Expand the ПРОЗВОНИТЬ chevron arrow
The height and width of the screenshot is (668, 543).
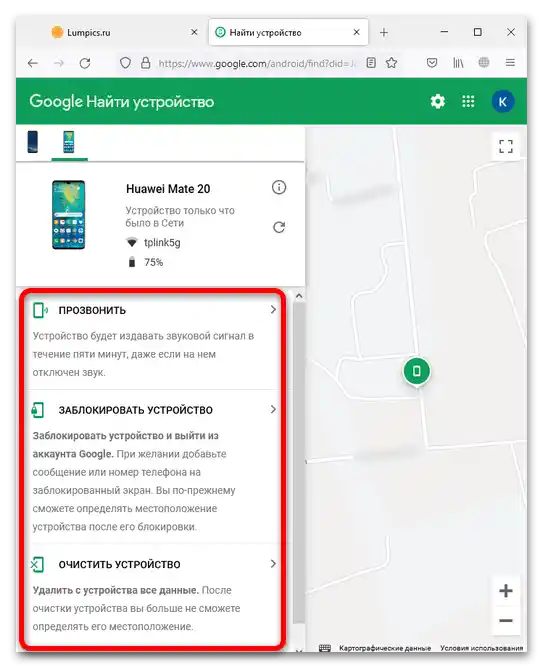click(x=273, y=310)
